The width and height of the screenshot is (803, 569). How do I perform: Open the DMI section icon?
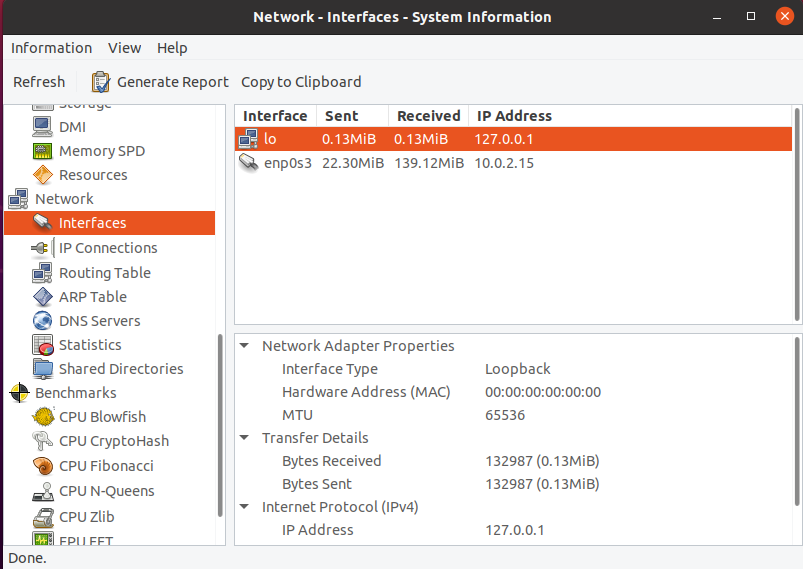click(x=42, y=127)
